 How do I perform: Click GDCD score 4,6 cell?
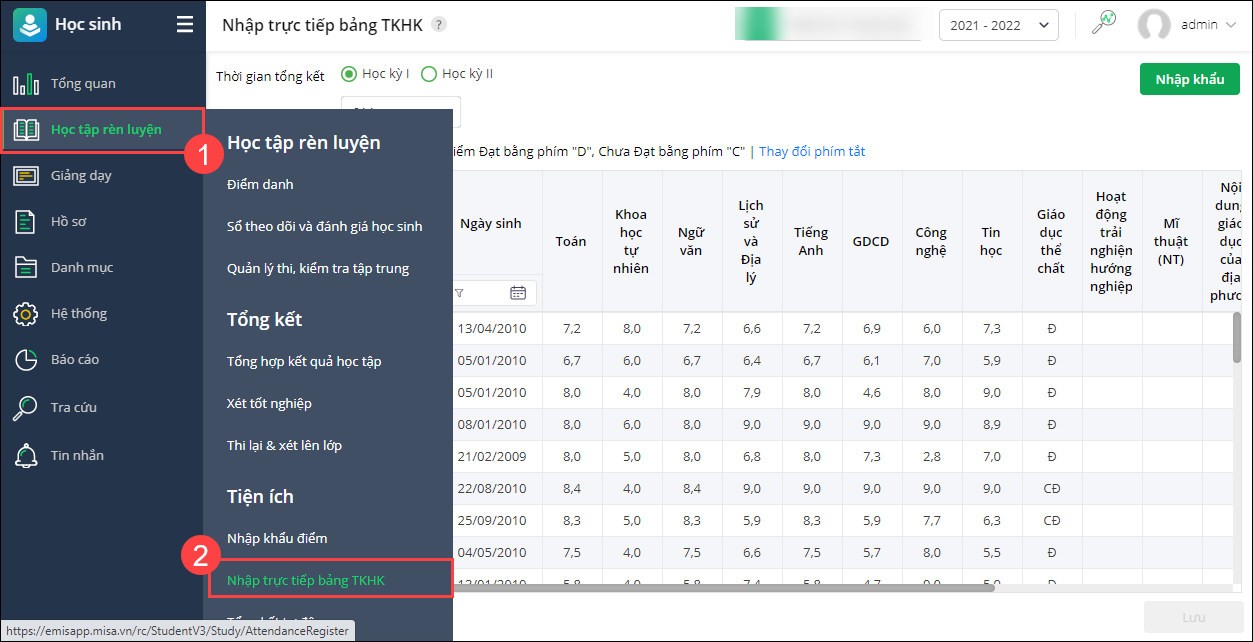(x=872, y=393)
